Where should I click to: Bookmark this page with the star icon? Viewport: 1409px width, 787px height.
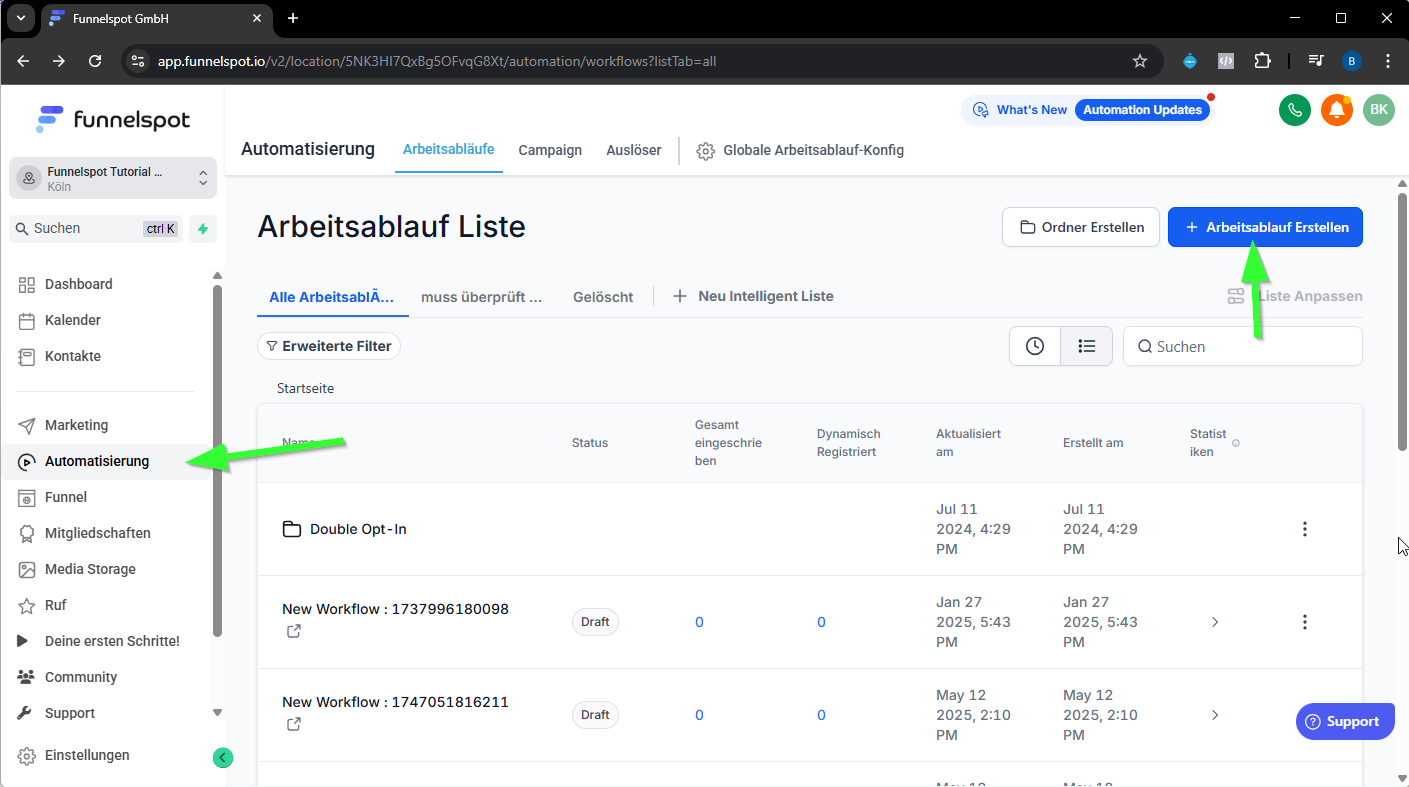(x=1140, y=61)
